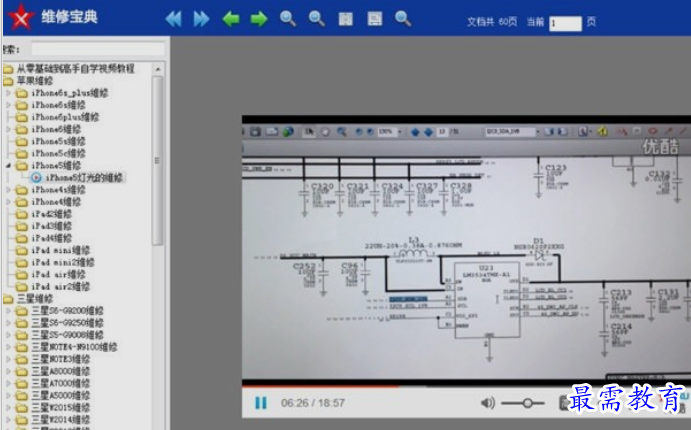Expand the 三星S6-G9250维修 folder arrow
The width and height of the screenshot is (691, 430).
pyautogui.click(x=8, y=322)
